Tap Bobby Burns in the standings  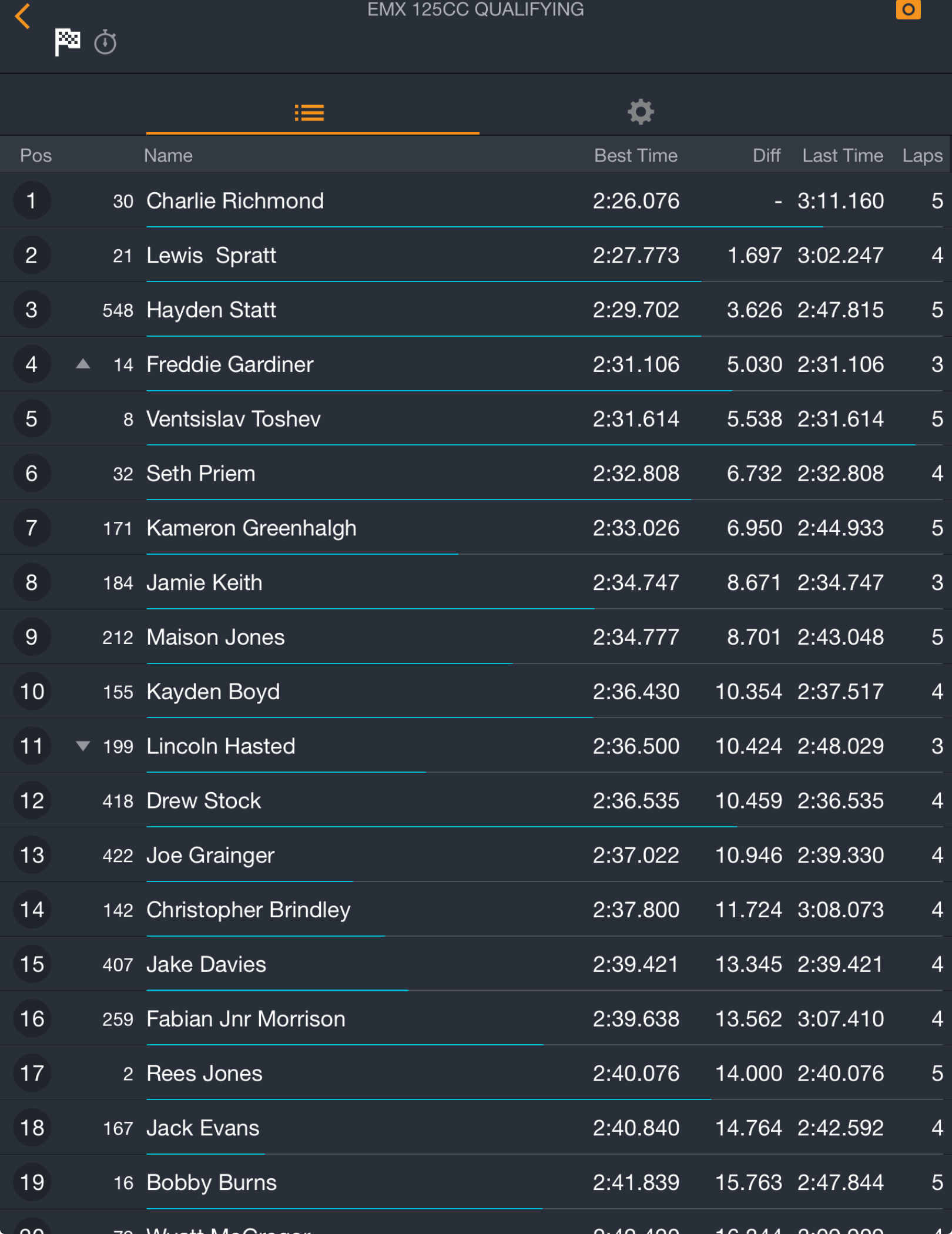(x=212, y=1183)
